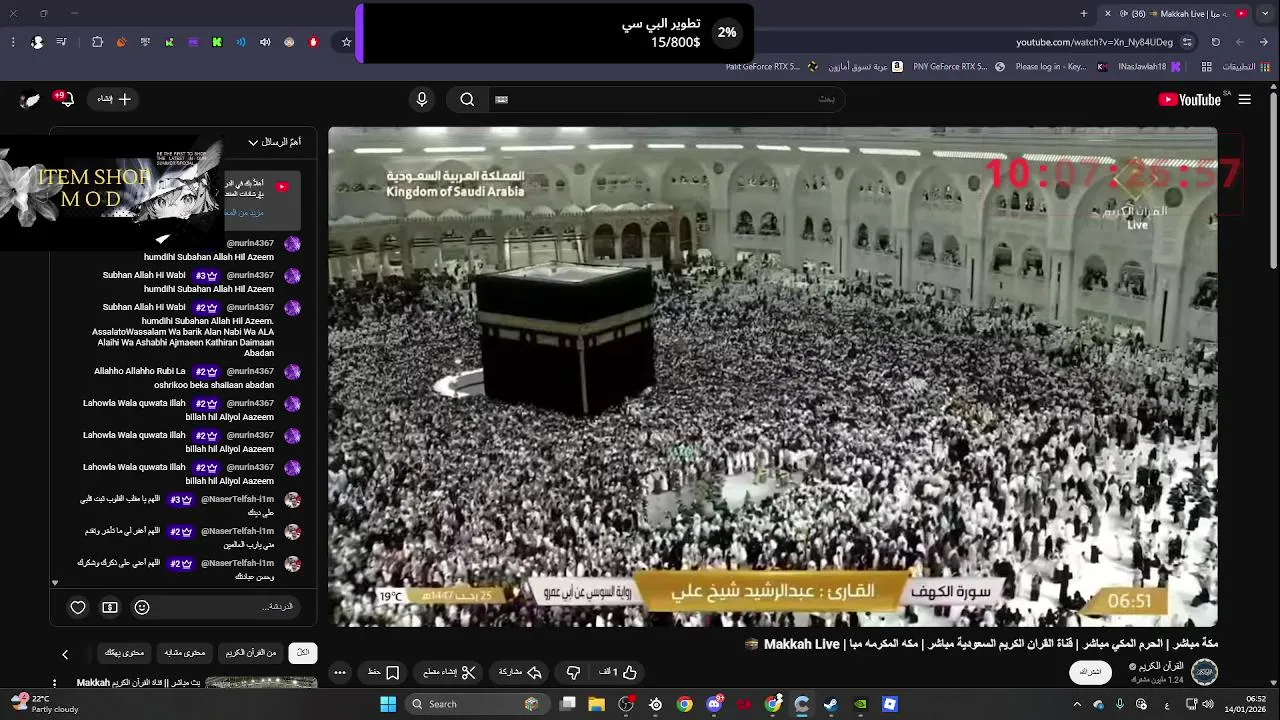Create a clip with the scissors button
This screenshot has width=1280, height=720.
tap(450, 672)
